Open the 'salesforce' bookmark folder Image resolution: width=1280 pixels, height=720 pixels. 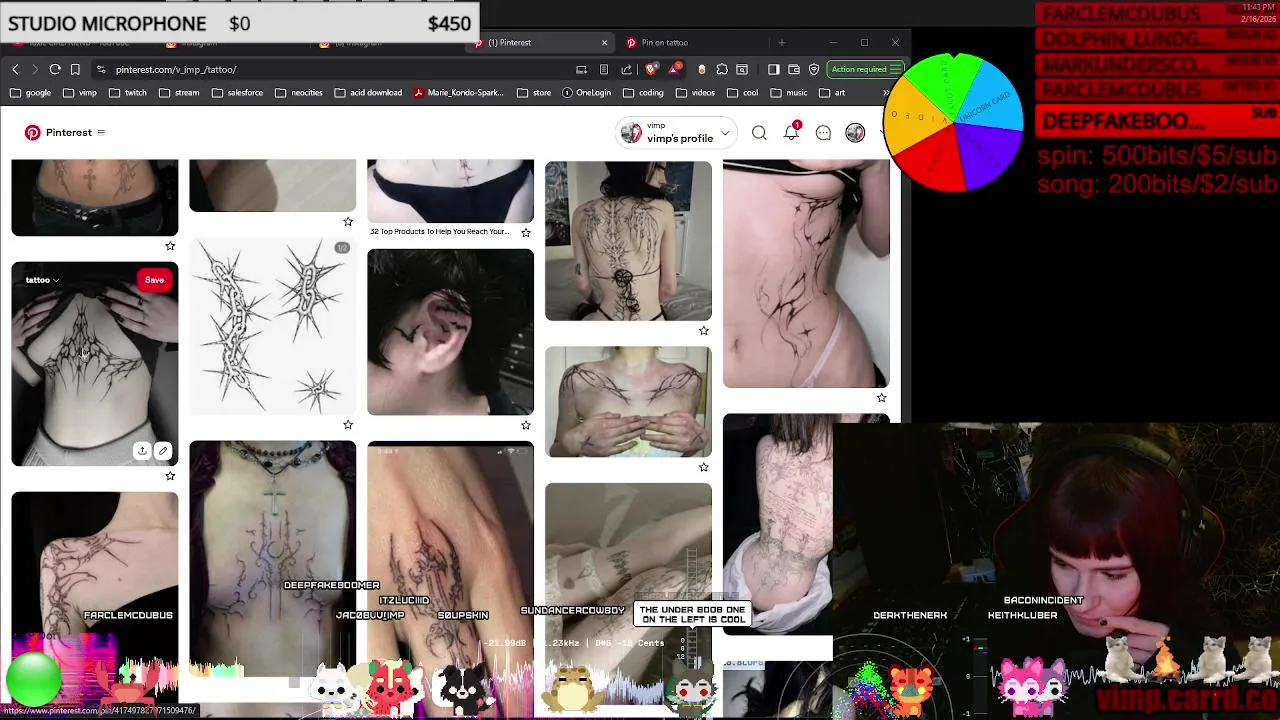coord(237,92)
